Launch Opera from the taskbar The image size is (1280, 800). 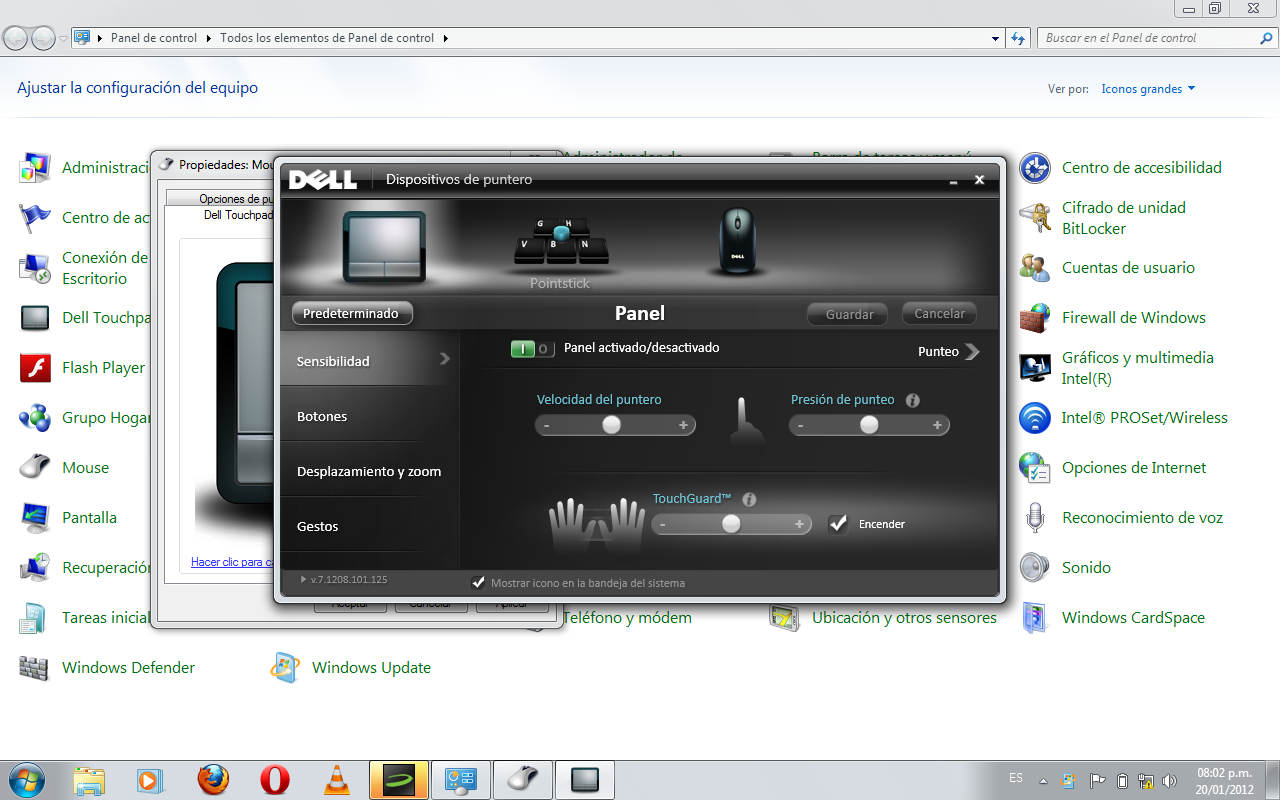274,780
